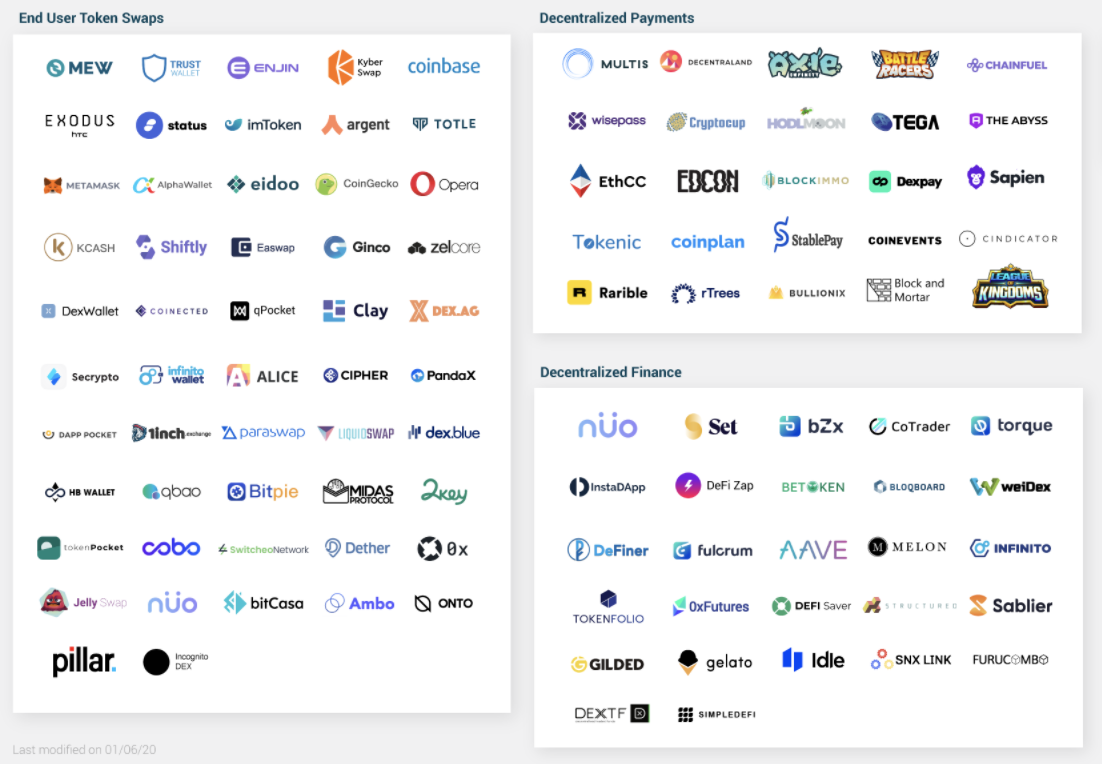The width and height of the screenshot is (1102, 764).
Task: Click the Set logo
Action: tap(711, 426)
